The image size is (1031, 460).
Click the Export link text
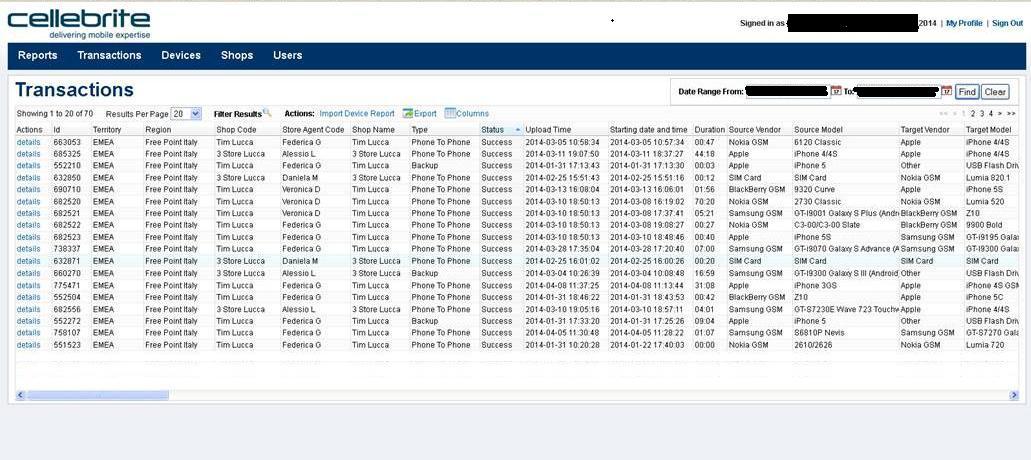click(425, 114)
